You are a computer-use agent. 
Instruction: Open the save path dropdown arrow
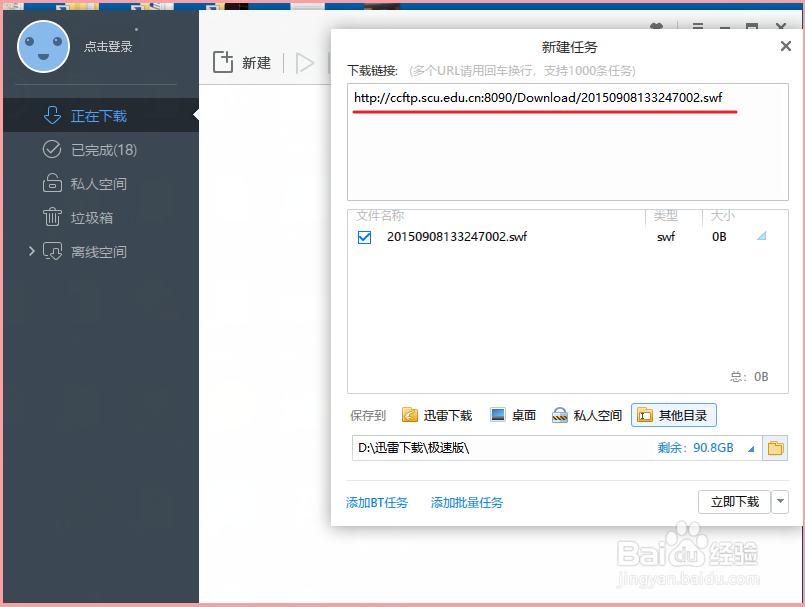pos(751,449)
